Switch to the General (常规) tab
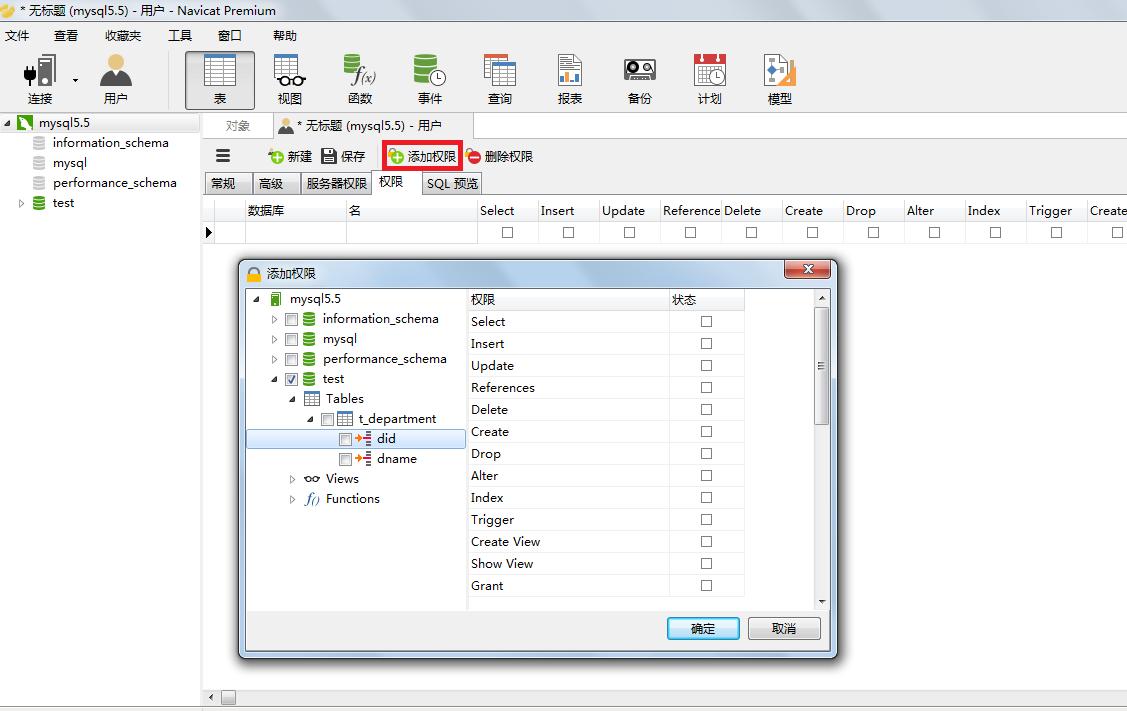The image size is (1127, 711). [x=229, y=183]
